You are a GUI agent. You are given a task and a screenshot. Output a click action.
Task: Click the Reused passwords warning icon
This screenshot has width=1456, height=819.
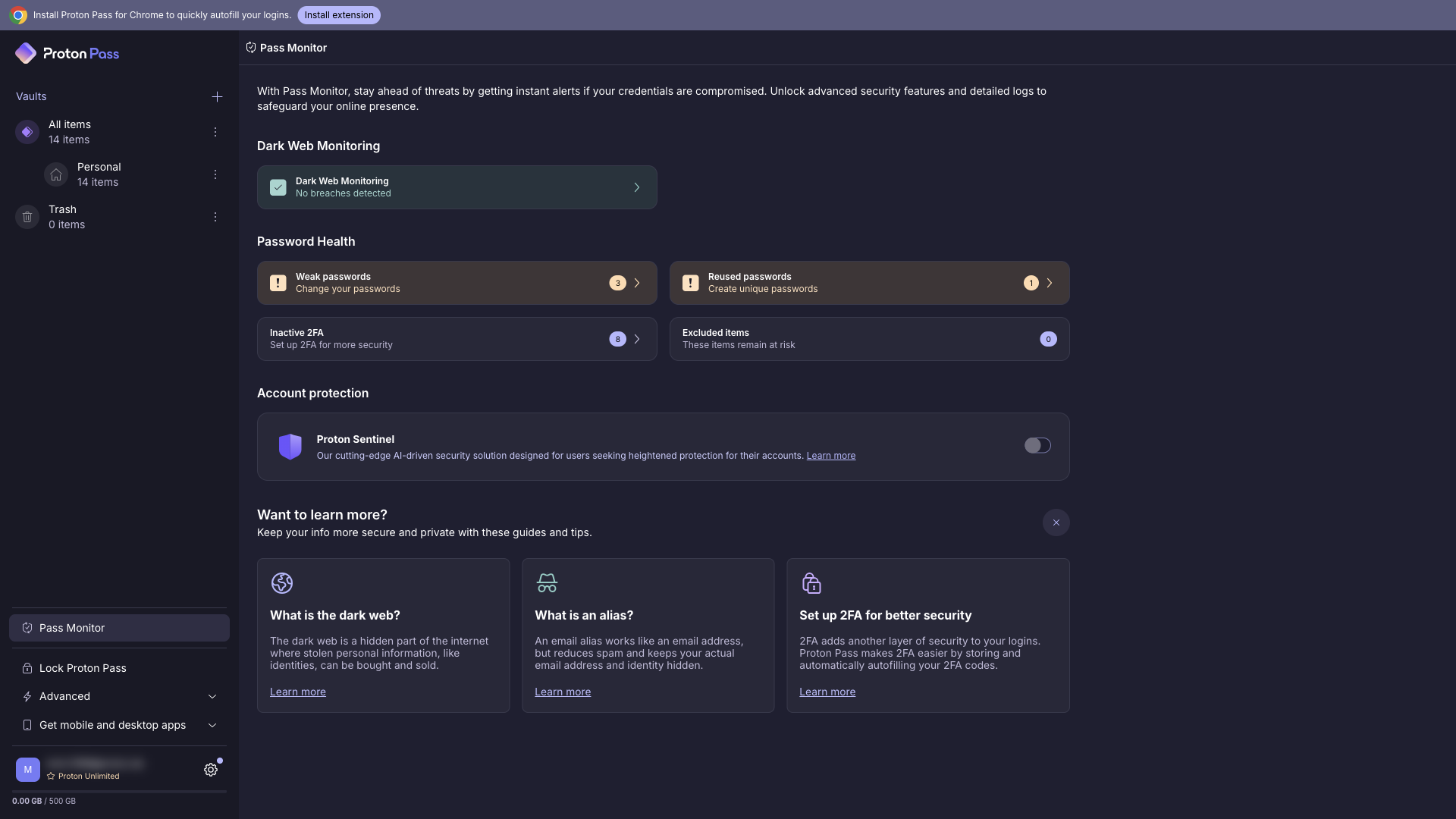(691, 283)
